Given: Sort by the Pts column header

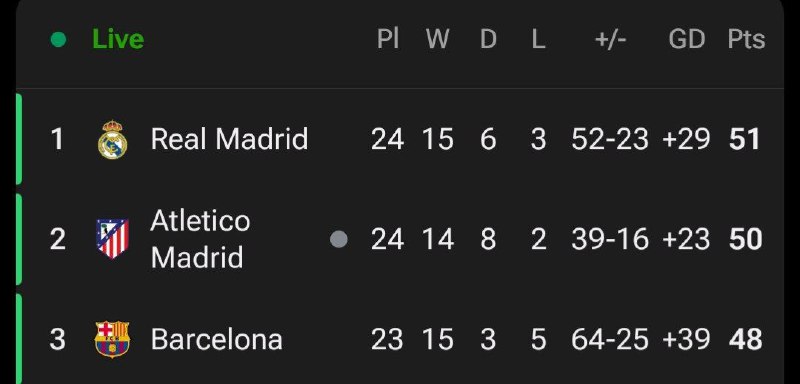Looking at the screenshot, I should tap(746, 39).
